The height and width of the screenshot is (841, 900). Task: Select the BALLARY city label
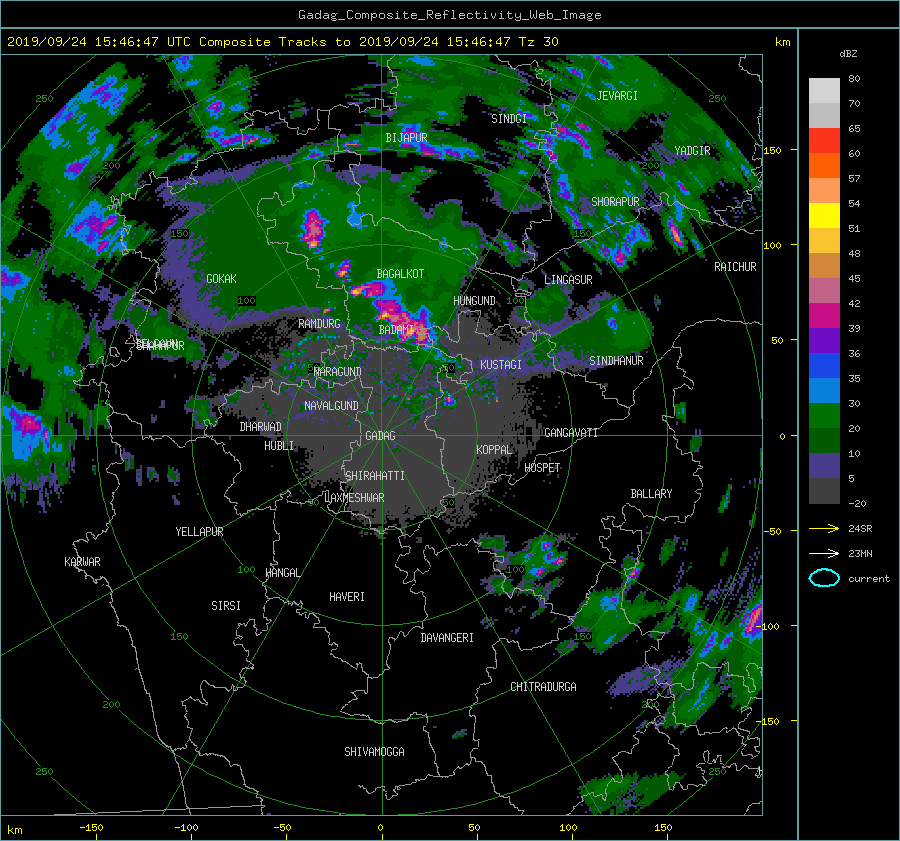click(651, 494)
